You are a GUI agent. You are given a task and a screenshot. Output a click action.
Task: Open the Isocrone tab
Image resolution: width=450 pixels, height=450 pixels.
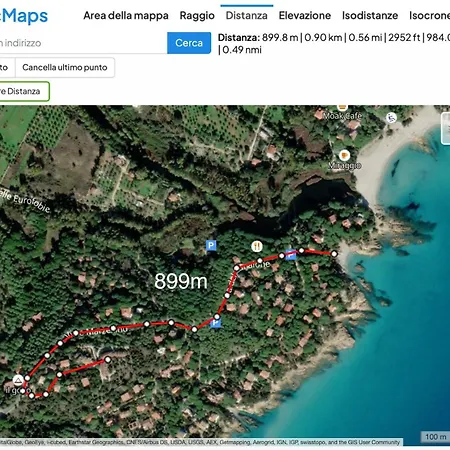coord(429,16)
